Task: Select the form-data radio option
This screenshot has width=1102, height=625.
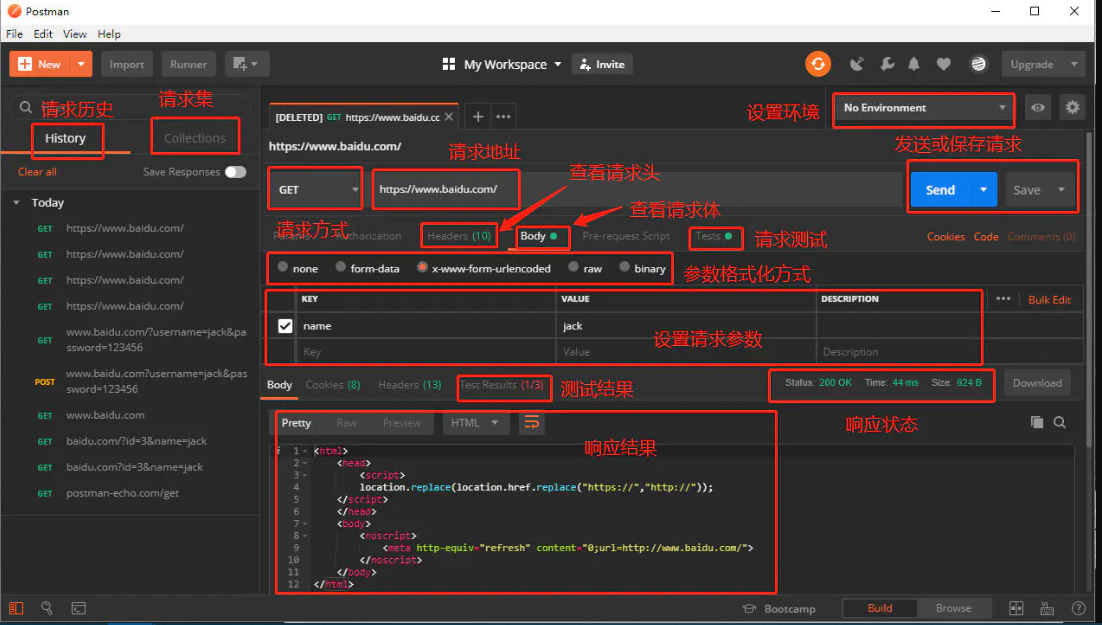Action: tap(340, 267)
